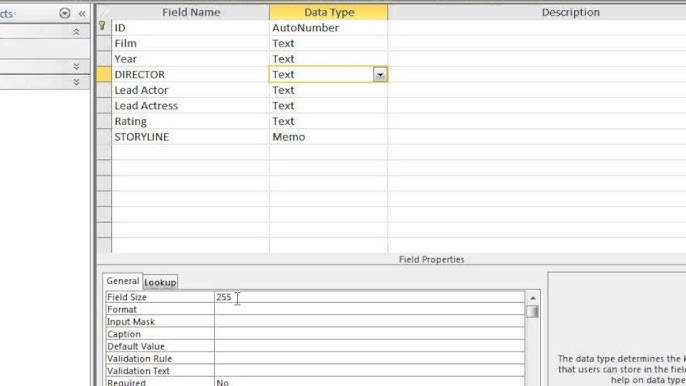
Task: Expand the first double-down chevron group
Action: (76, 66)
